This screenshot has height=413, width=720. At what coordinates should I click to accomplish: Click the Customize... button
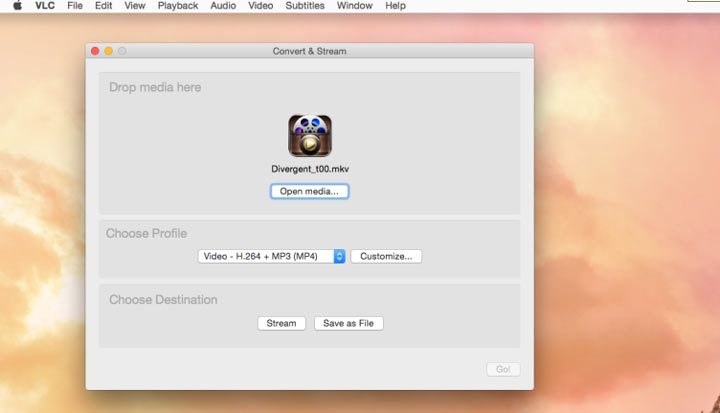(386, 256)
